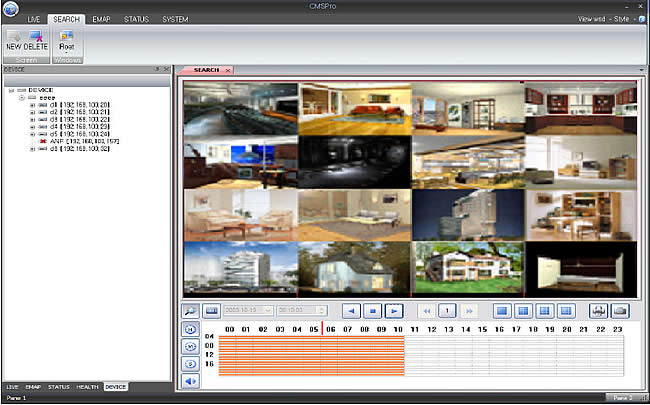Viewport: 650px width, 405px height.
Task: Start forward playback with play arrow
Action: pos(394,311)
